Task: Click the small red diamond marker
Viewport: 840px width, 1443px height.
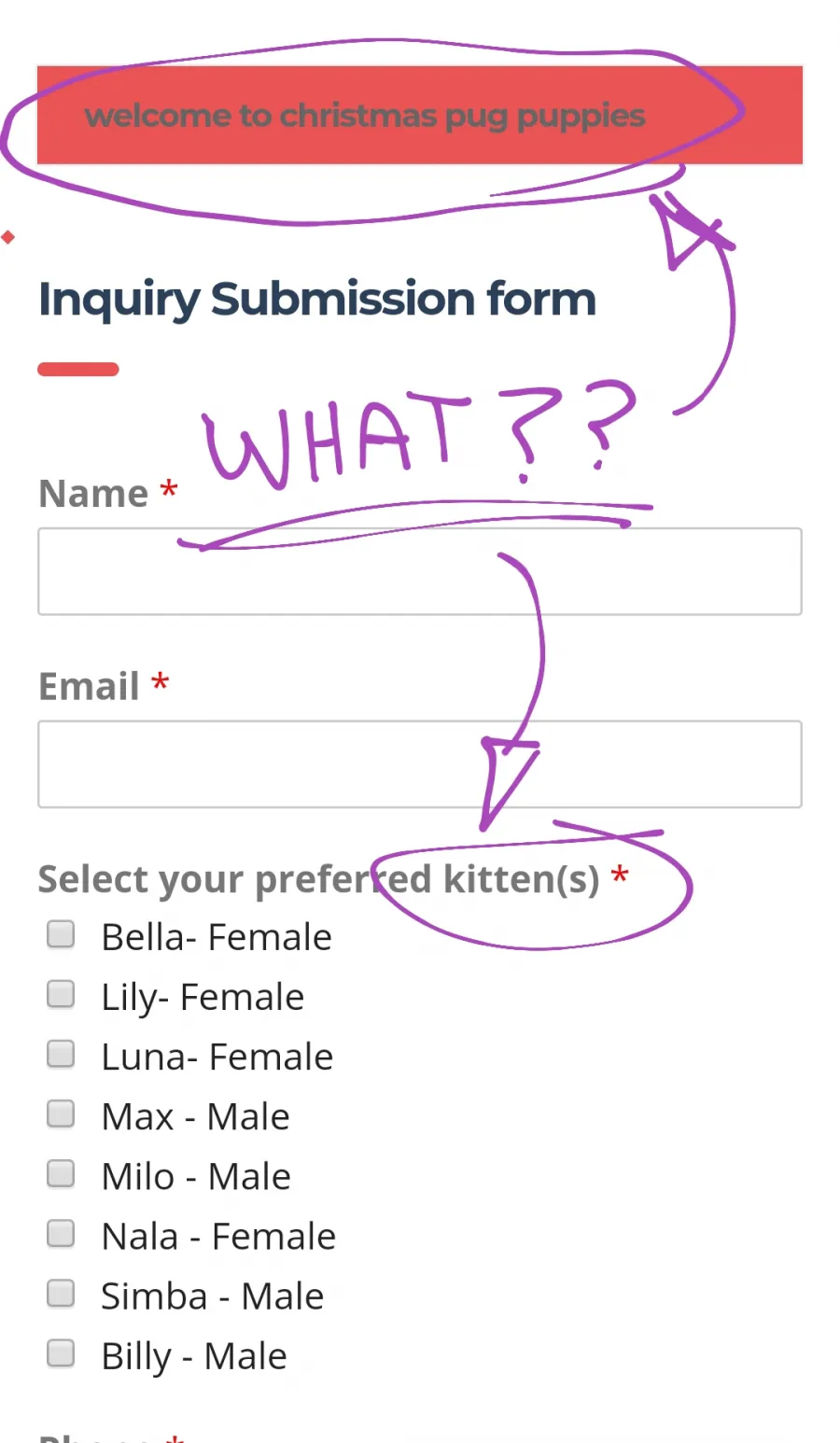Action: tap(8, 237)
